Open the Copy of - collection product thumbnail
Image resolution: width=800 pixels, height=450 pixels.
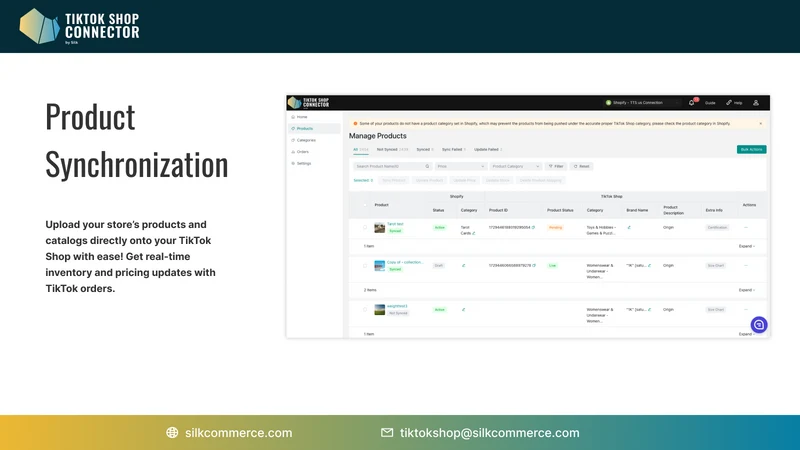click(x=380, y=266)
